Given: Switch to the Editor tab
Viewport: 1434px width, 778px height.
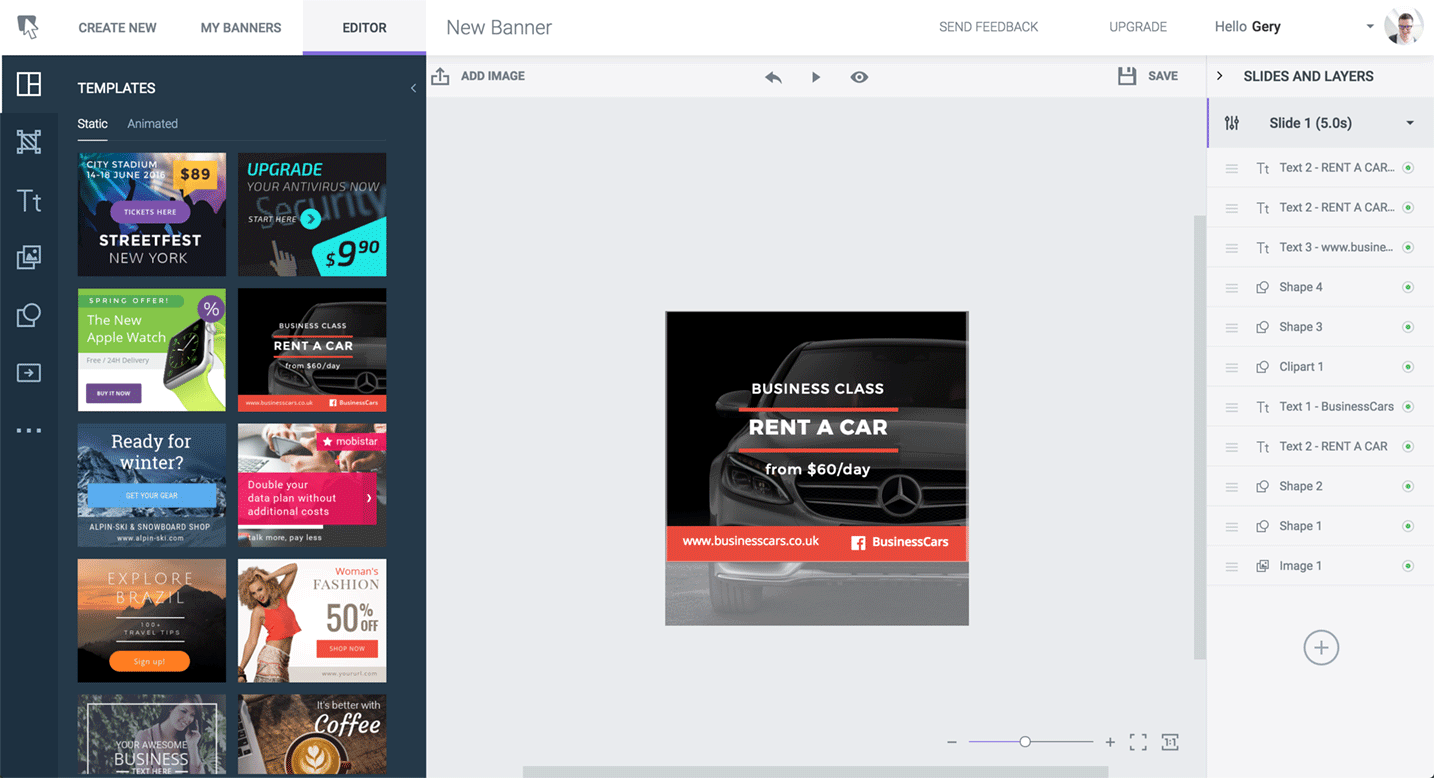Looking at the screenshot, I should (x=364, y=27).
